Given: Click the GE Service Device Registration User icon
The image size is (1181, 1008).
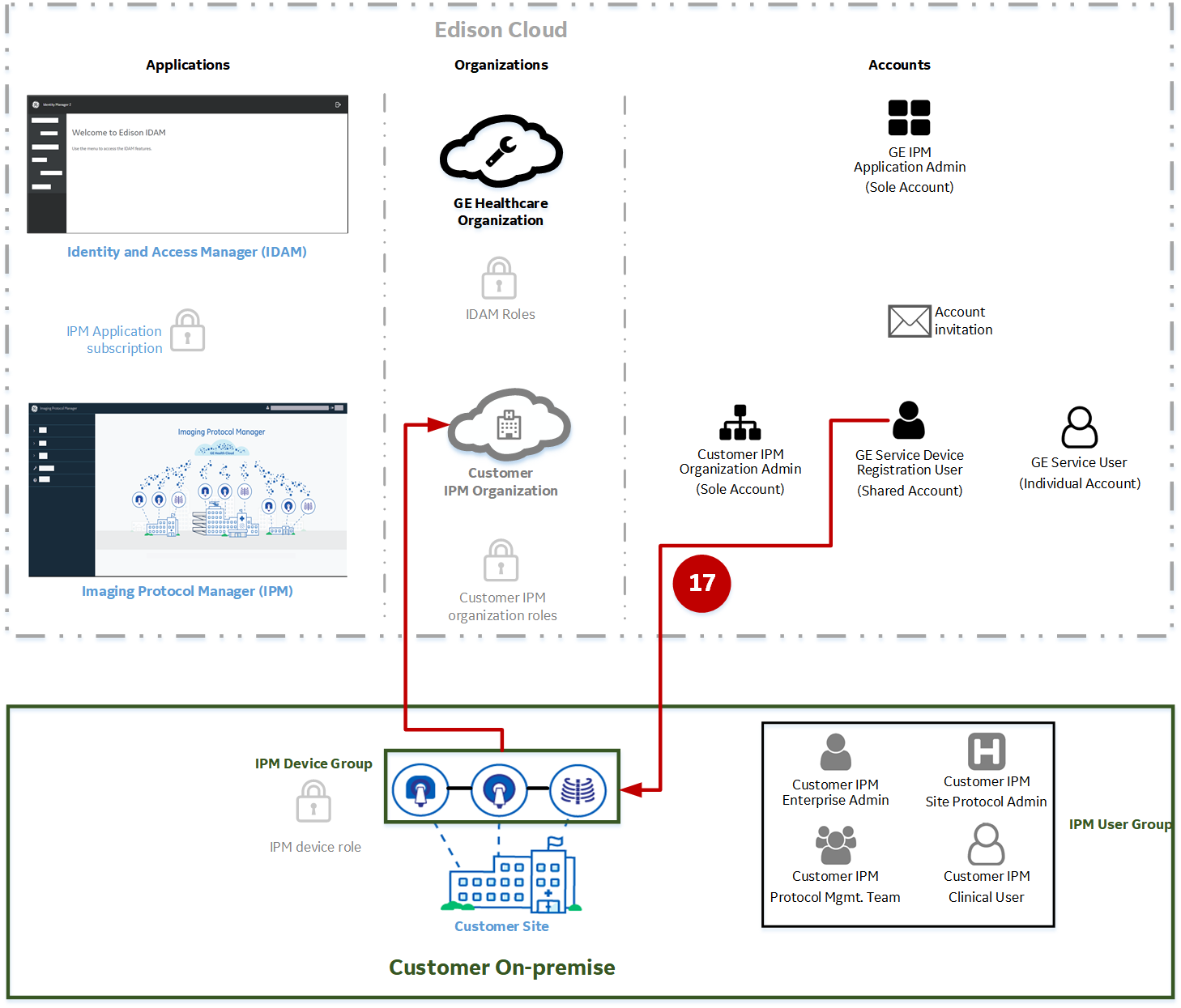Looking at the screenshot, I should tap(909, 421).
